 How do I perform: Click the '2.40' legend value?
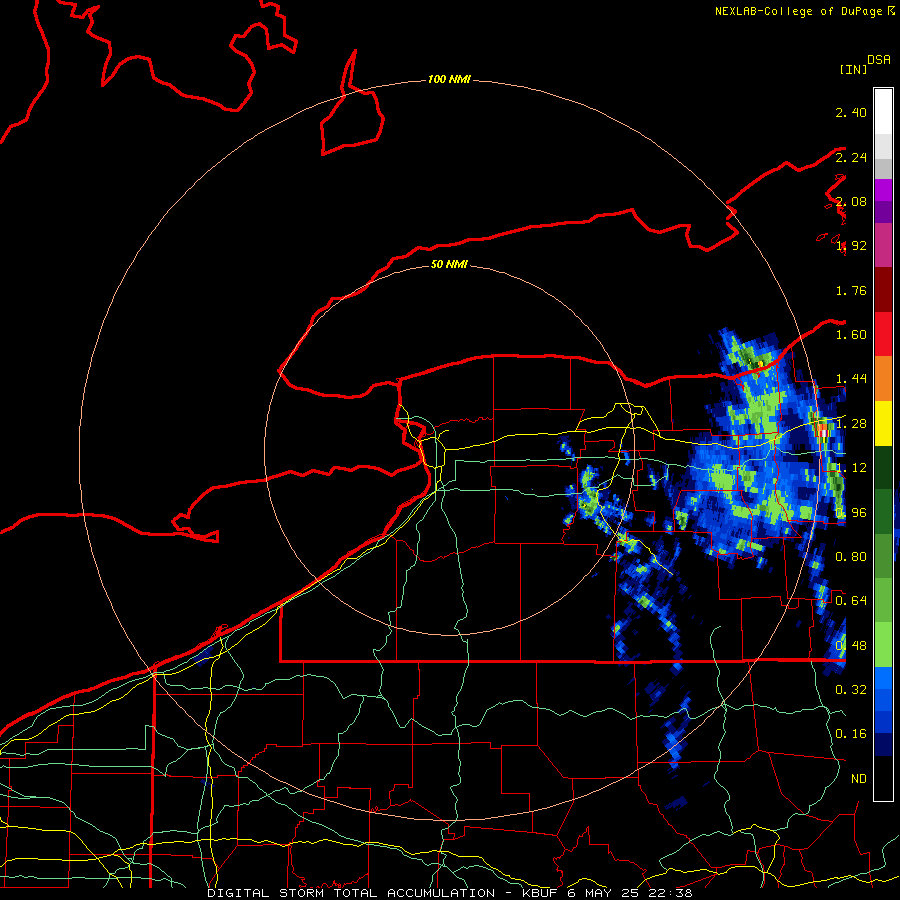coord(851,112)
